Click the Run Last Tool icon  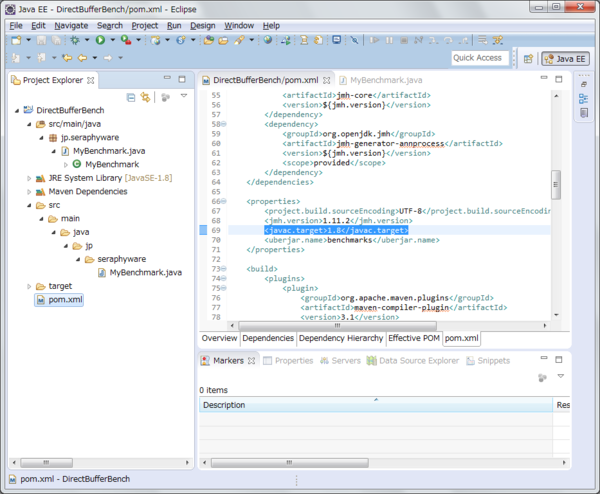point(126,40)
